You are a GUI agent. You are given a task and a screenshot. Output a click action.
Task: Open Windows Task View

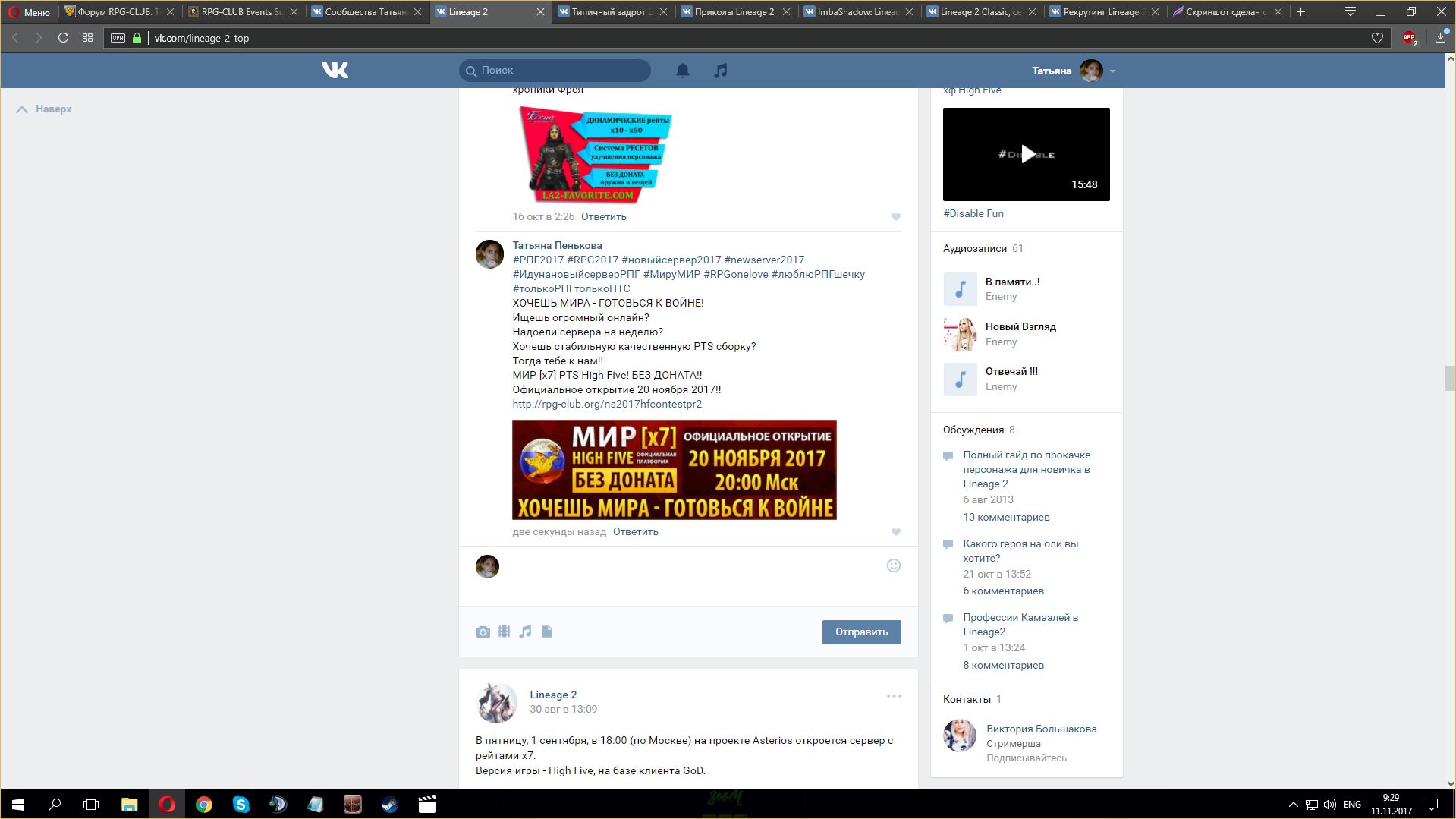pos(91,805)
